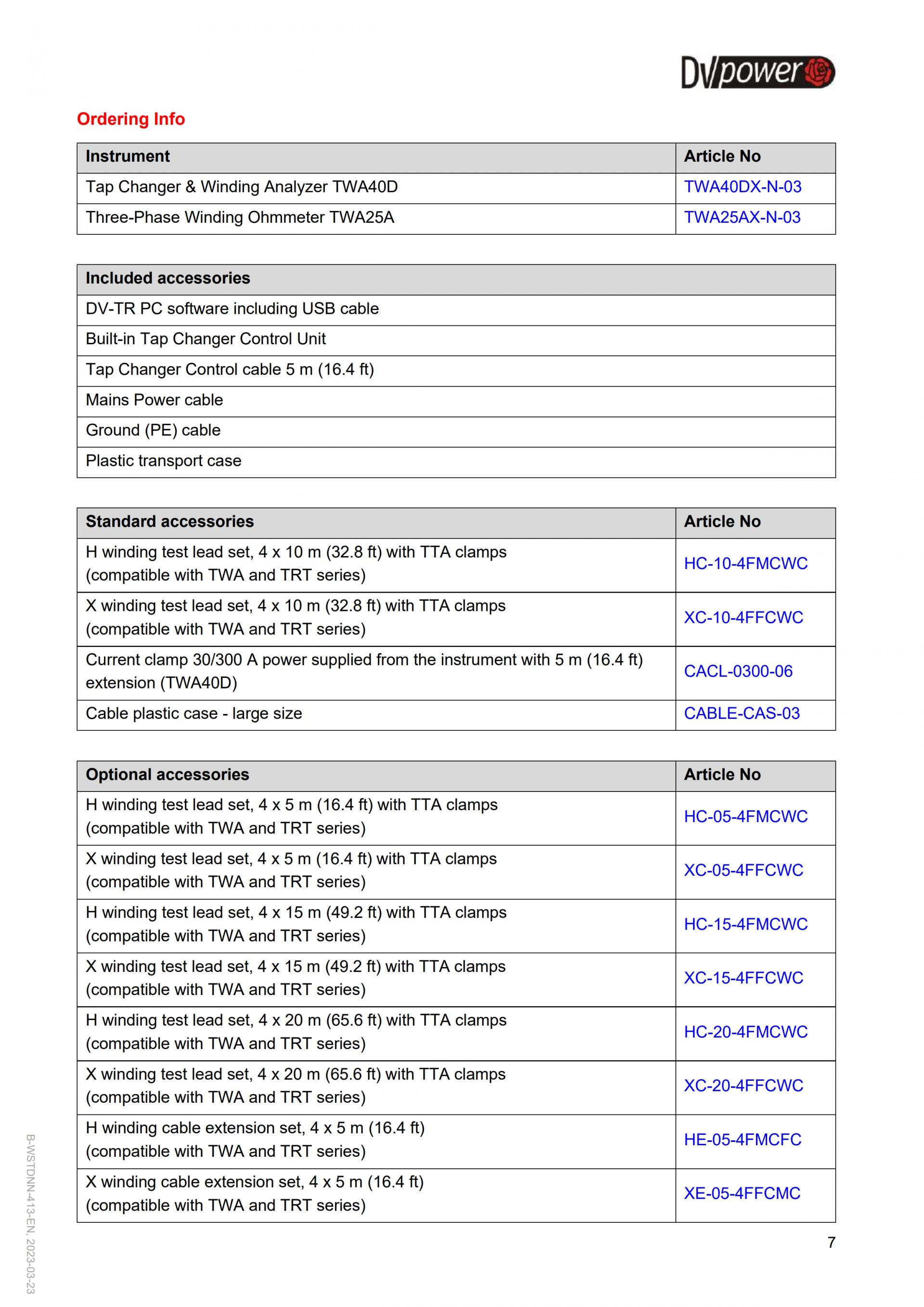
Task: Click page number 7 in the footer
Action: (x=831, y=1242)
